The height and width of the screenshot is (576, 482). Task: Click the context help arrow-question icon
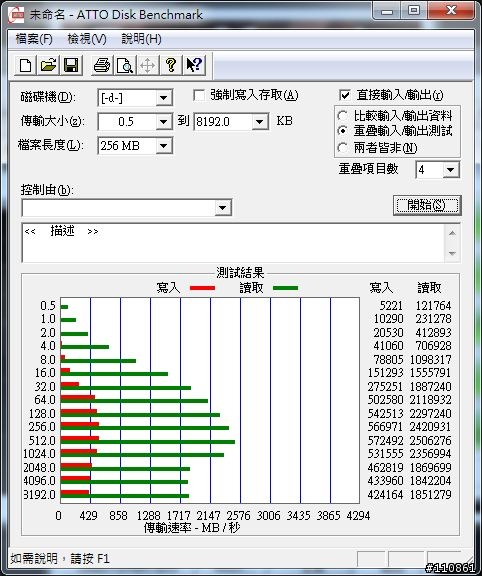click(x=194, y=66)
